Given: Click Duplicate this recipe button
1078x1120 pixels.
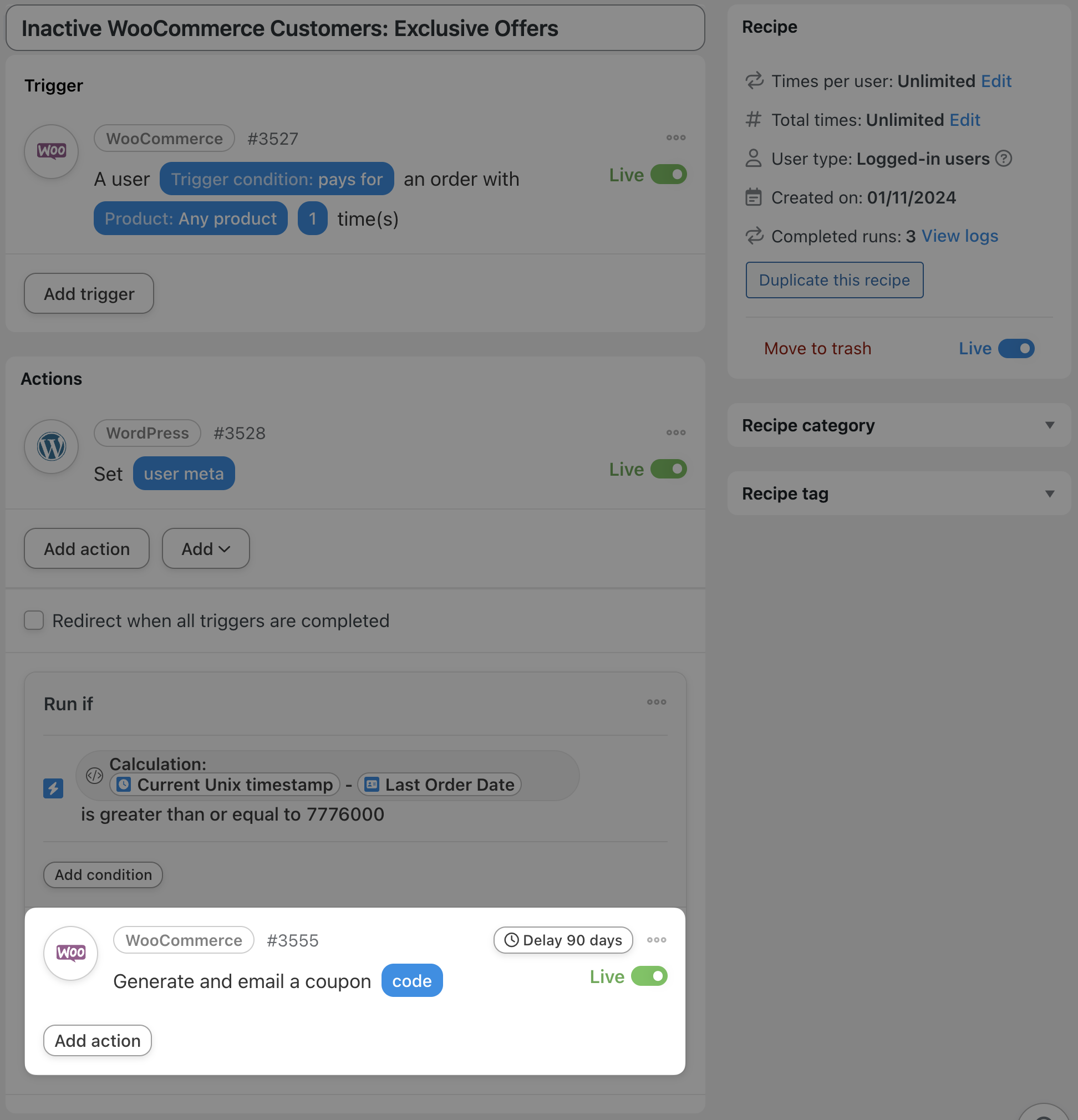Looking at the screenshot, I should [834, 280].
